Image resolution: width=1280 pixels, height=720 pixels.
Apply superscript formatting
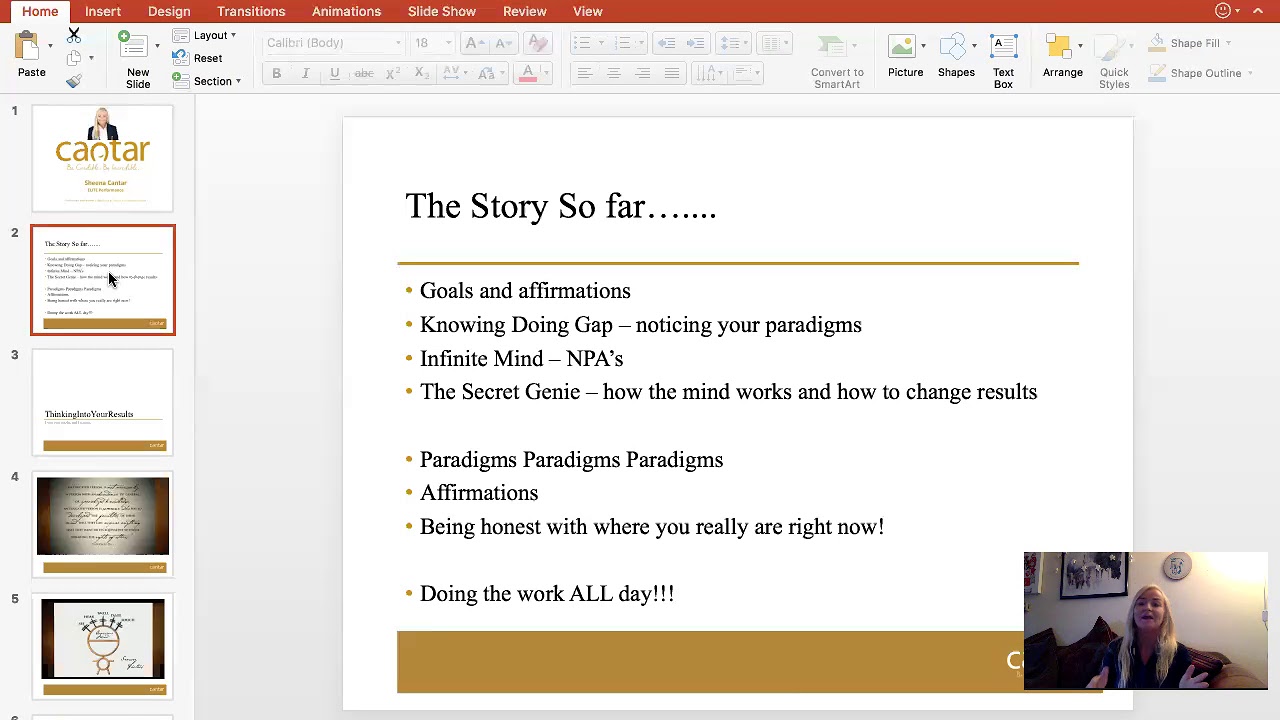pos(393,73)
